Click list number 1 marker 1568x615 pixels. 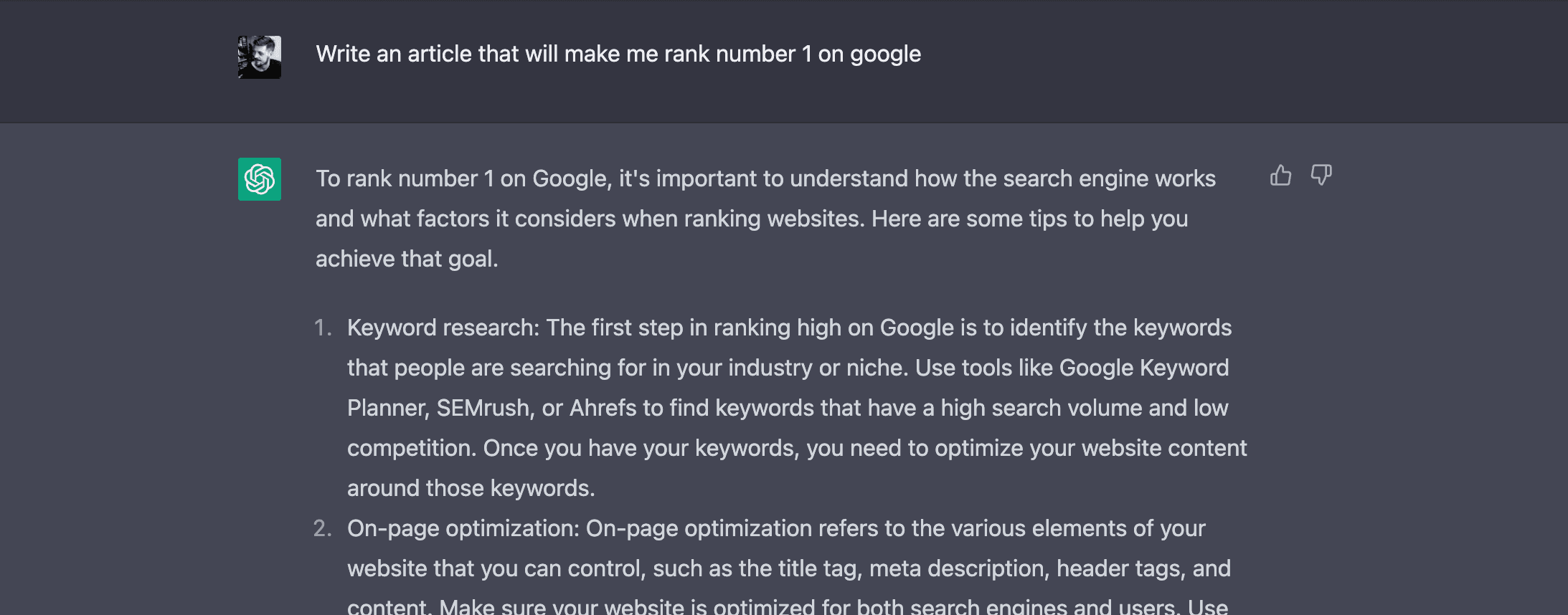coord(323,328)
